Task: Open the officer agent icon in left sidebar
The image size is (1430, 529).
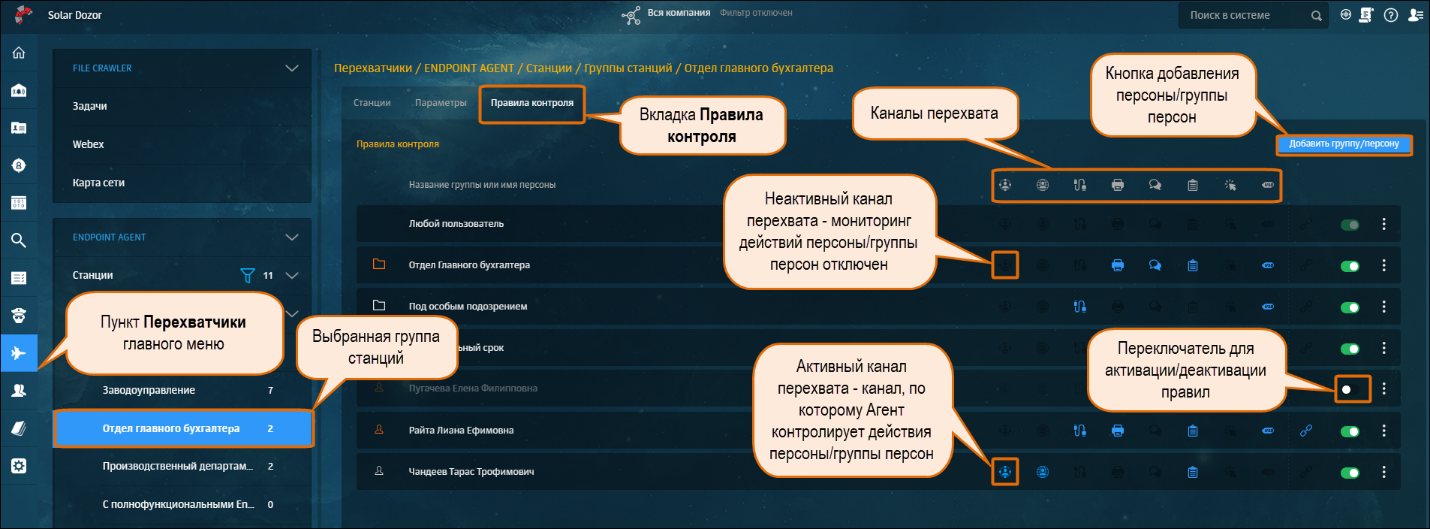Action: 18,315
